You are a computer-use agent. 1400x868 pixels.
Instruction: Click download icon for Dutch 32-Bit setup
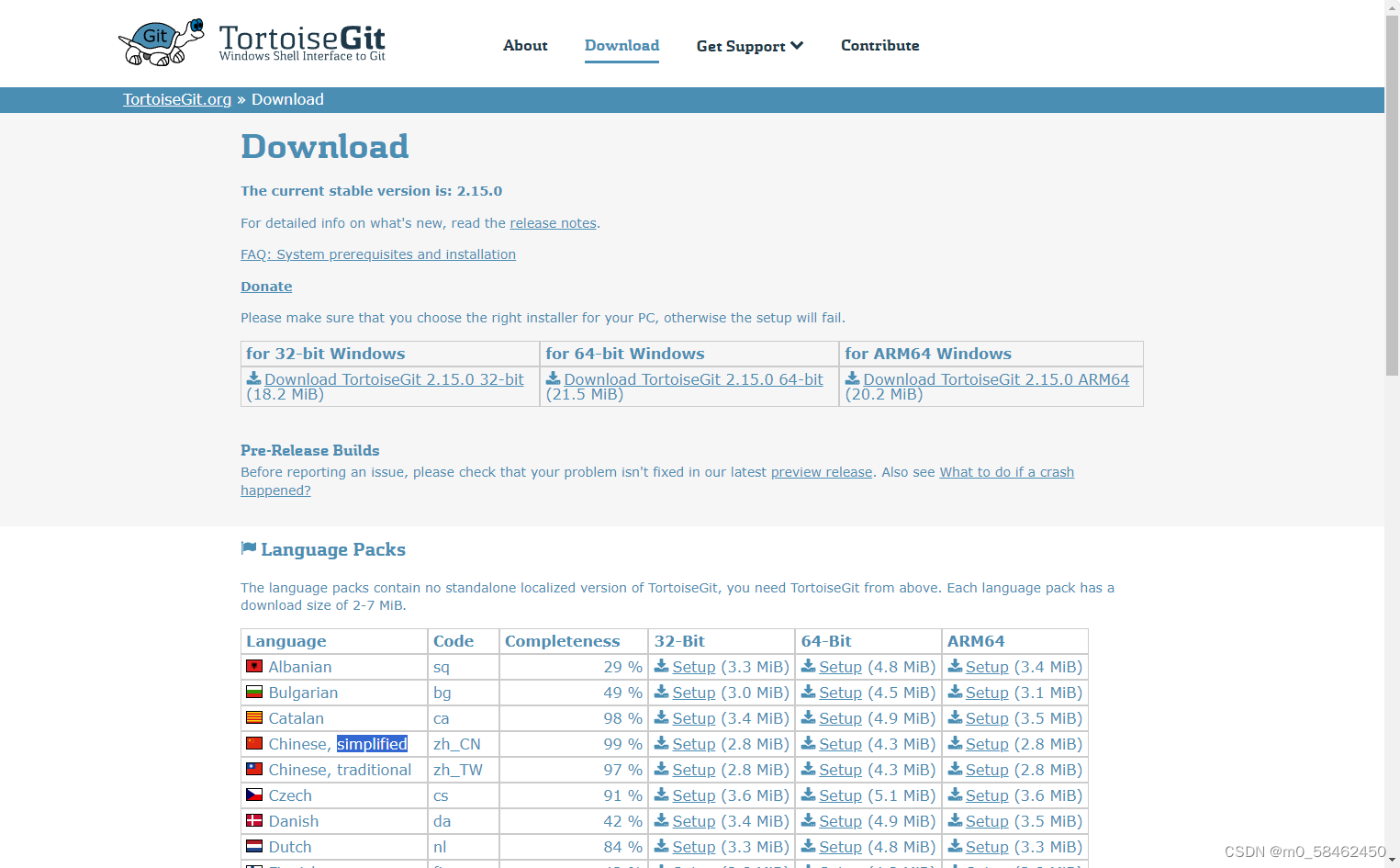coord(662,846)
